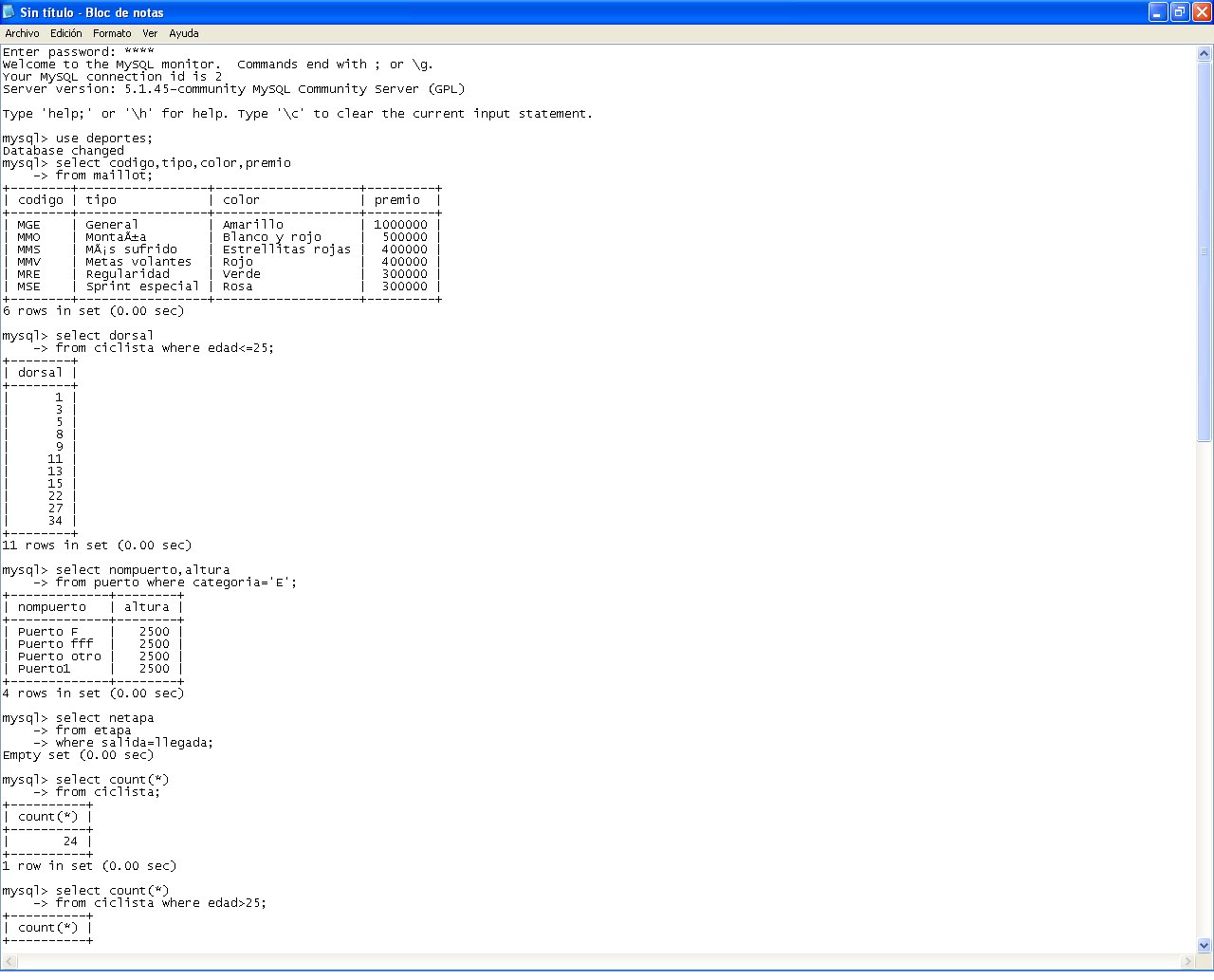Open the Ayuda menu
The height and width of the screenshot is (980, 1214).
tap(184, 33)
